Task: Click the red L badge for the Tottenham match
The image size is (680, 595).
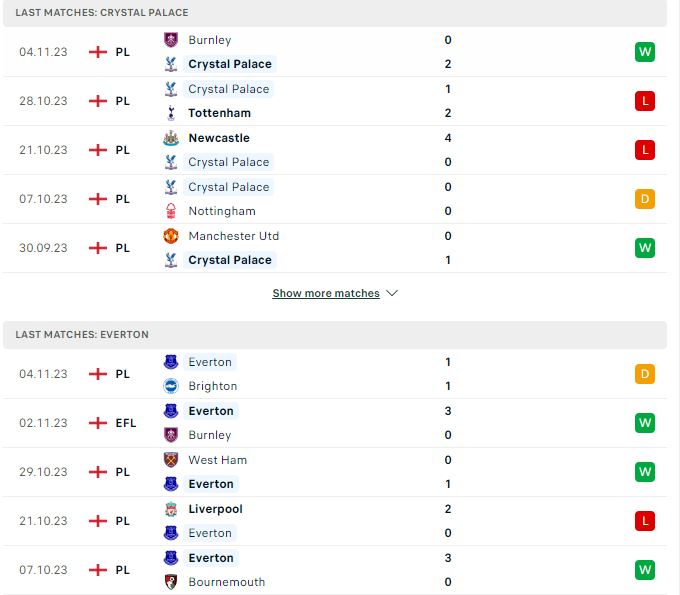Action: [645, 101]
